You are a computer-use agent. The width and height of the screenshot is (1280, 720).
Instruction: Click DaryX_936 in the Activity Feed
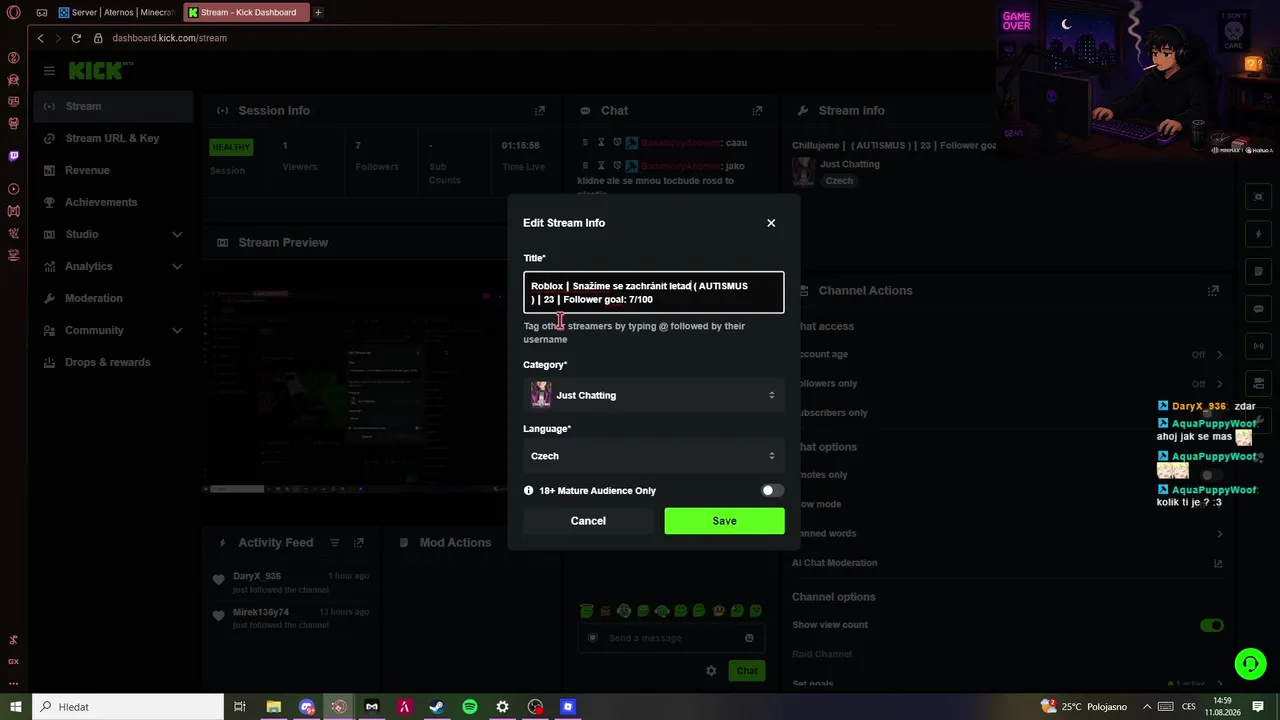(257, 576)
